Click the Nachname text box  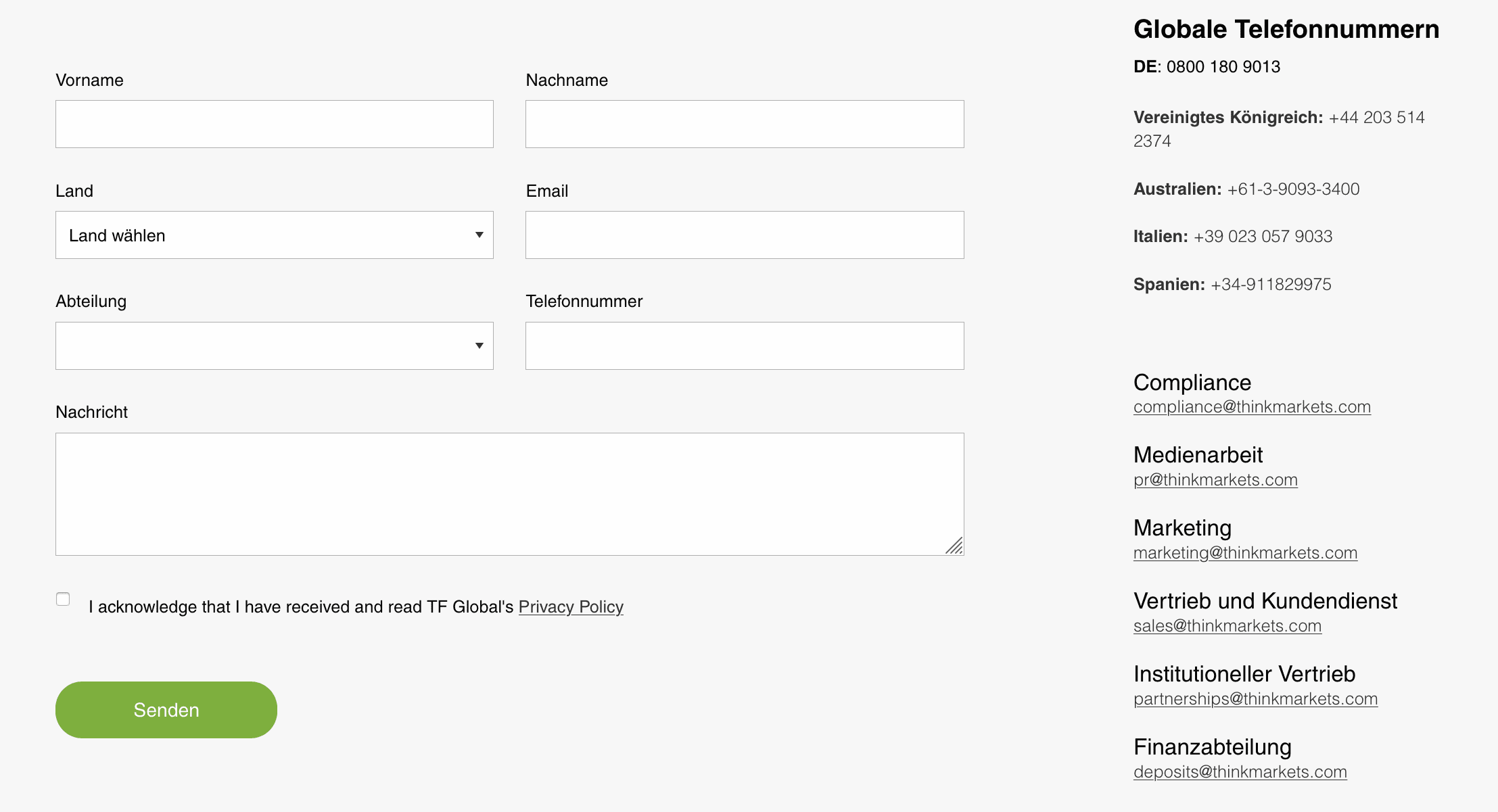744,124
